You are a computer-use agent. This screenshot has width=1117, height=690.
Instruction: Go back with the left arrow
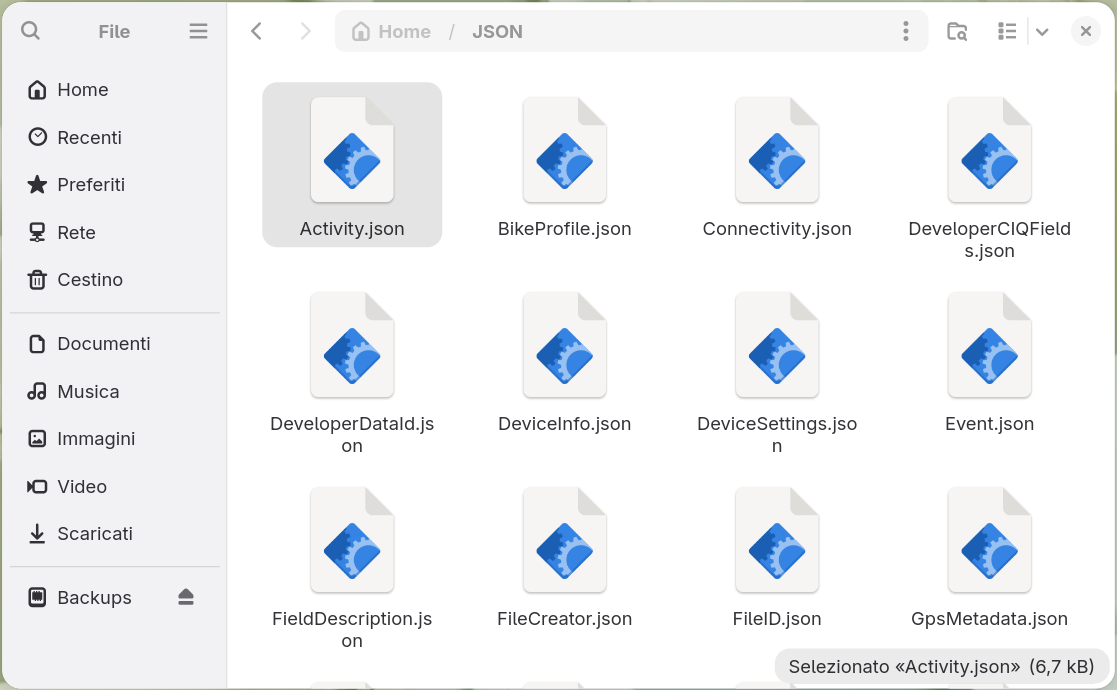[256, 31]
